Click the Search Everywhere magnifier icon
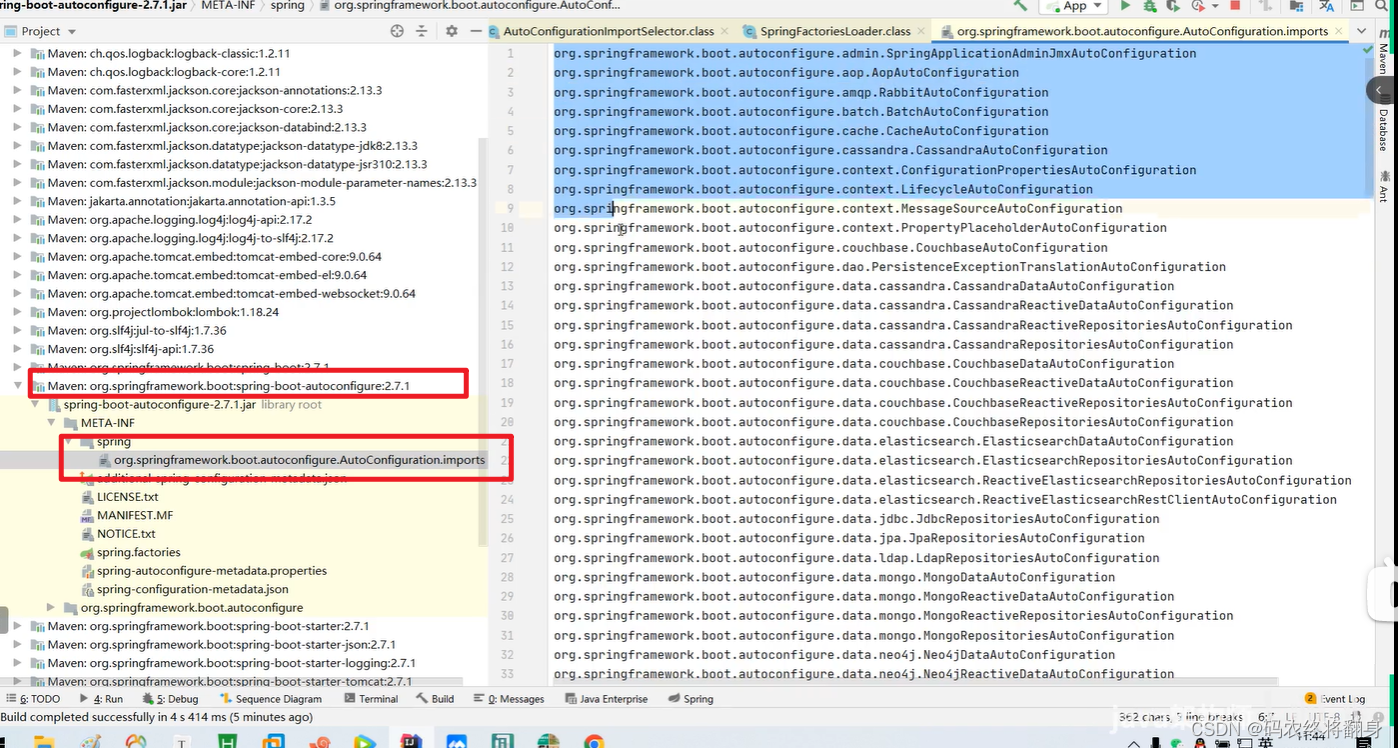 (x=1383, y=6)
